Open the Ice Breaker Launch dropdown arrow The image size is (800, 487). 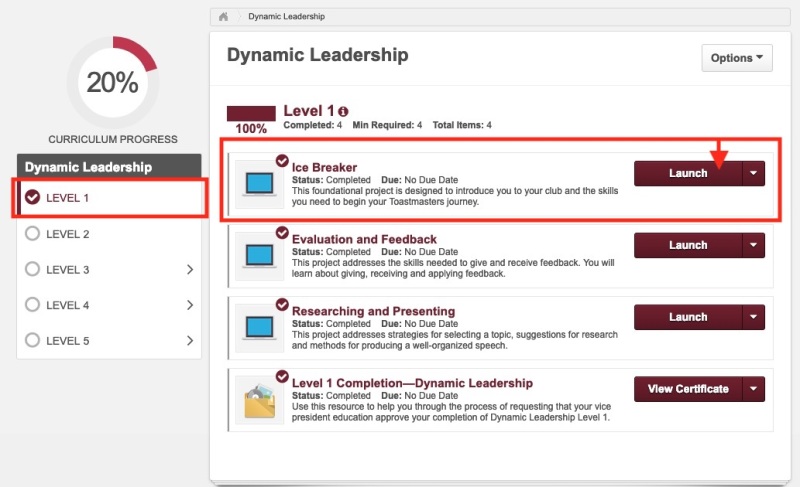coord(754,173)
